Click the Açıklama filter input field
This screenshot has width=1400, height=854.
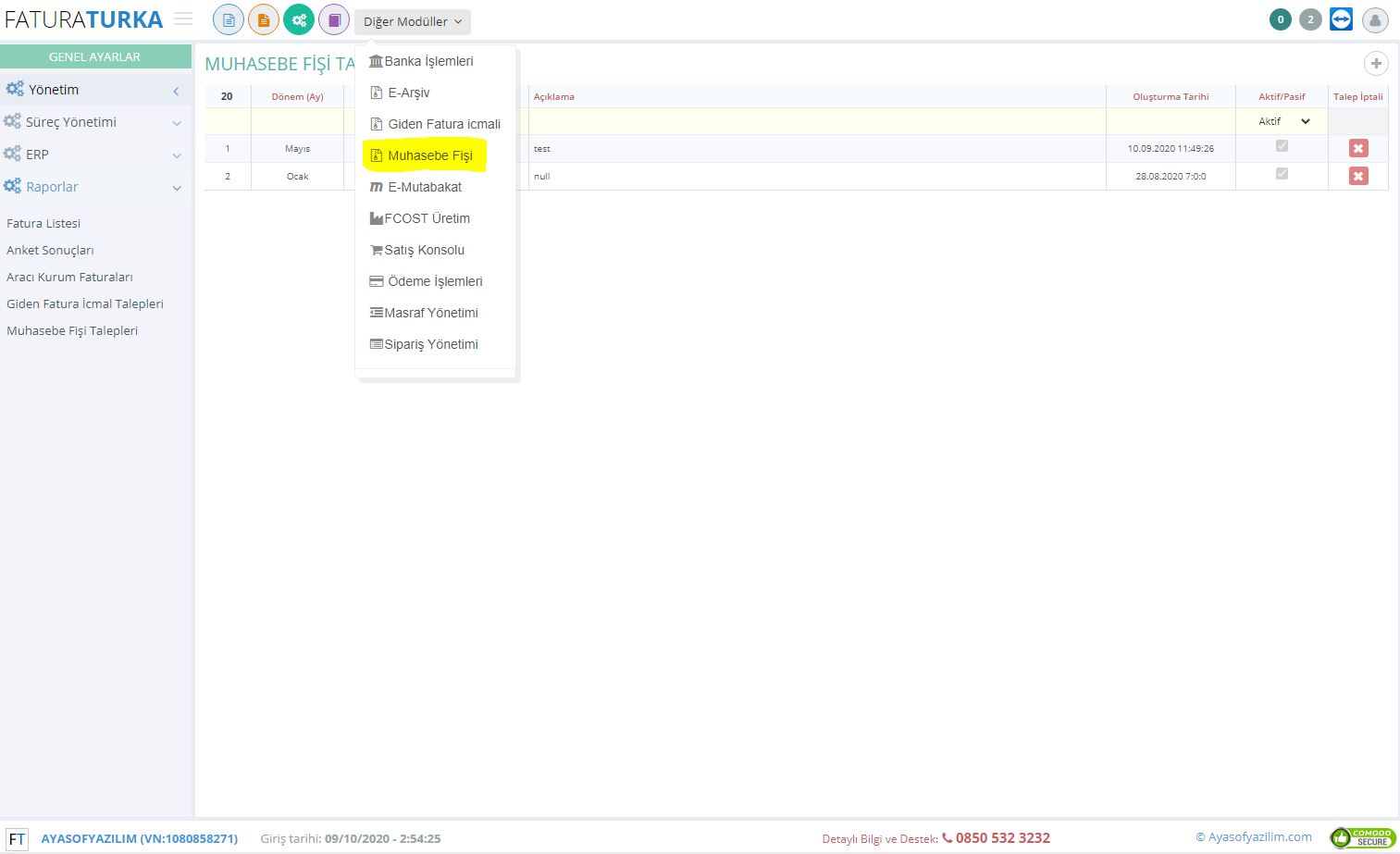coord(817,121)
